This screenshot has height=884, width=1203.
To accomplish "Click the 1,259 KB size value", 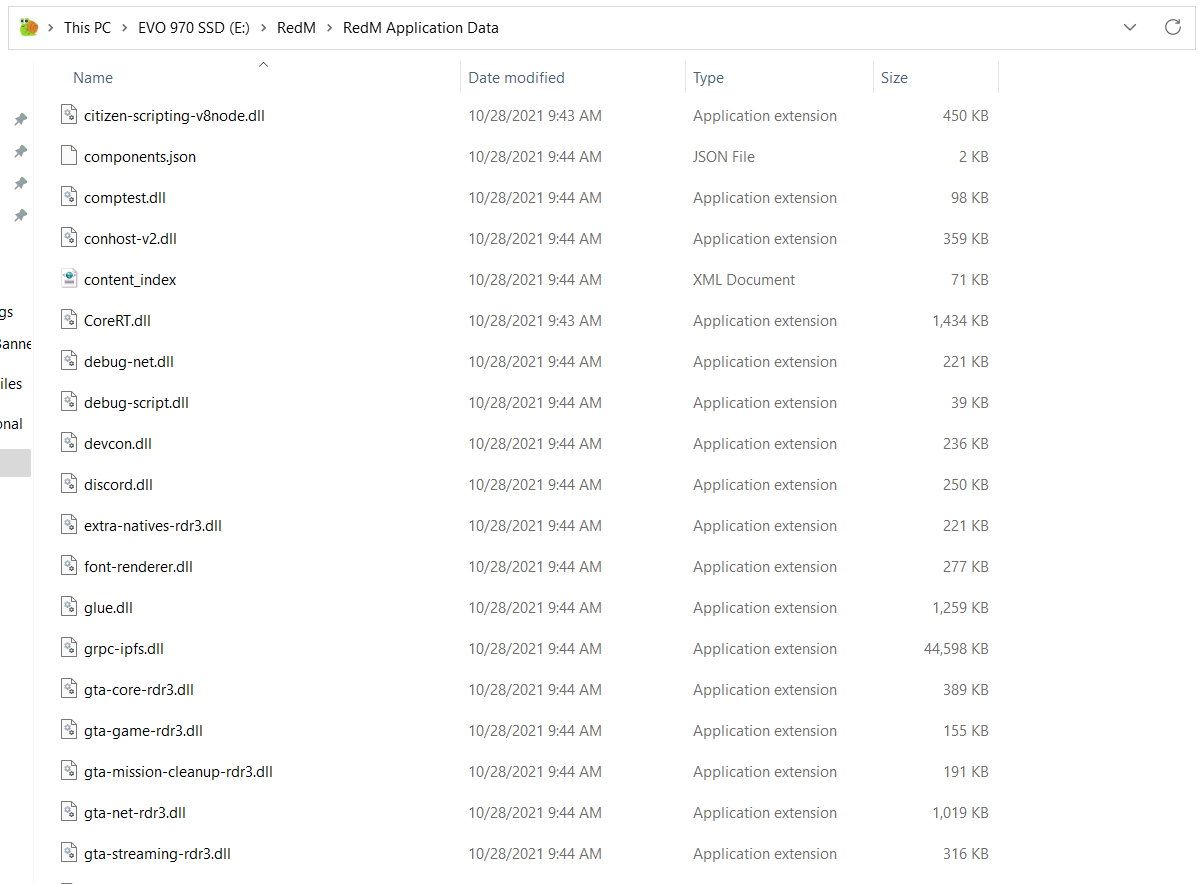I will (960, 607).
